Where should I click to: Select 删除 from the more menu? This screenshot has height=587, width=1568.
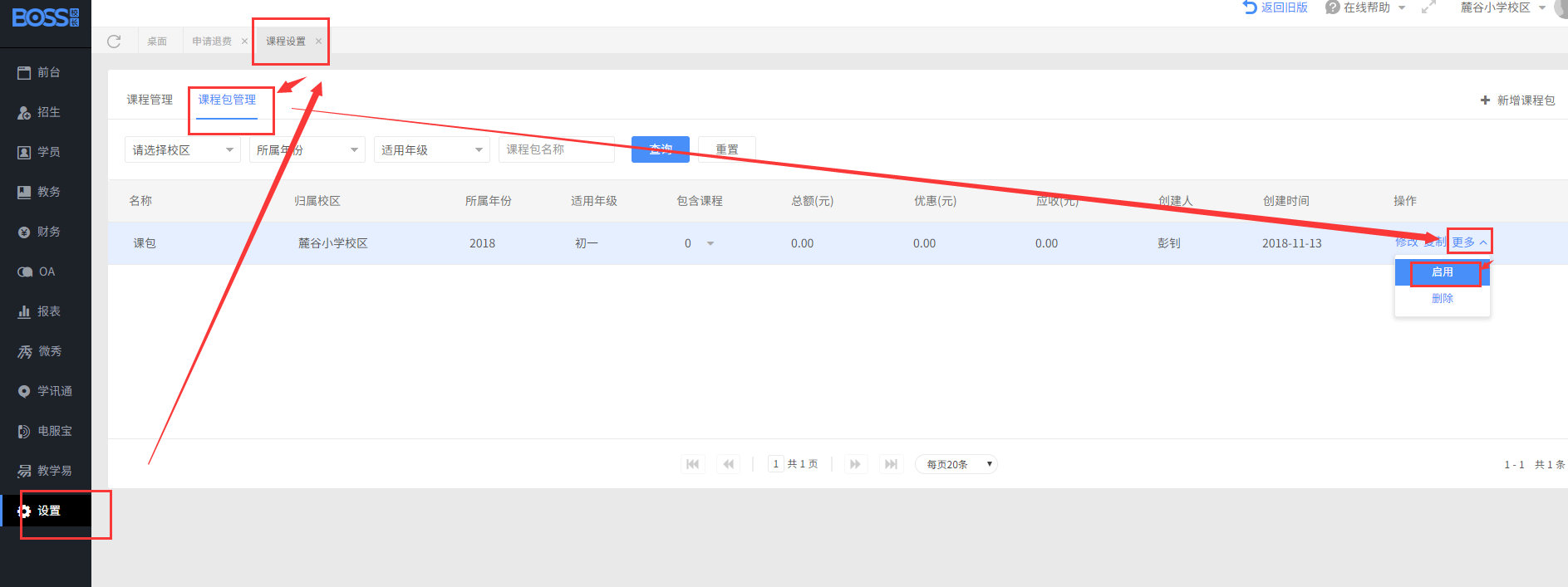tap(1443, 299)
